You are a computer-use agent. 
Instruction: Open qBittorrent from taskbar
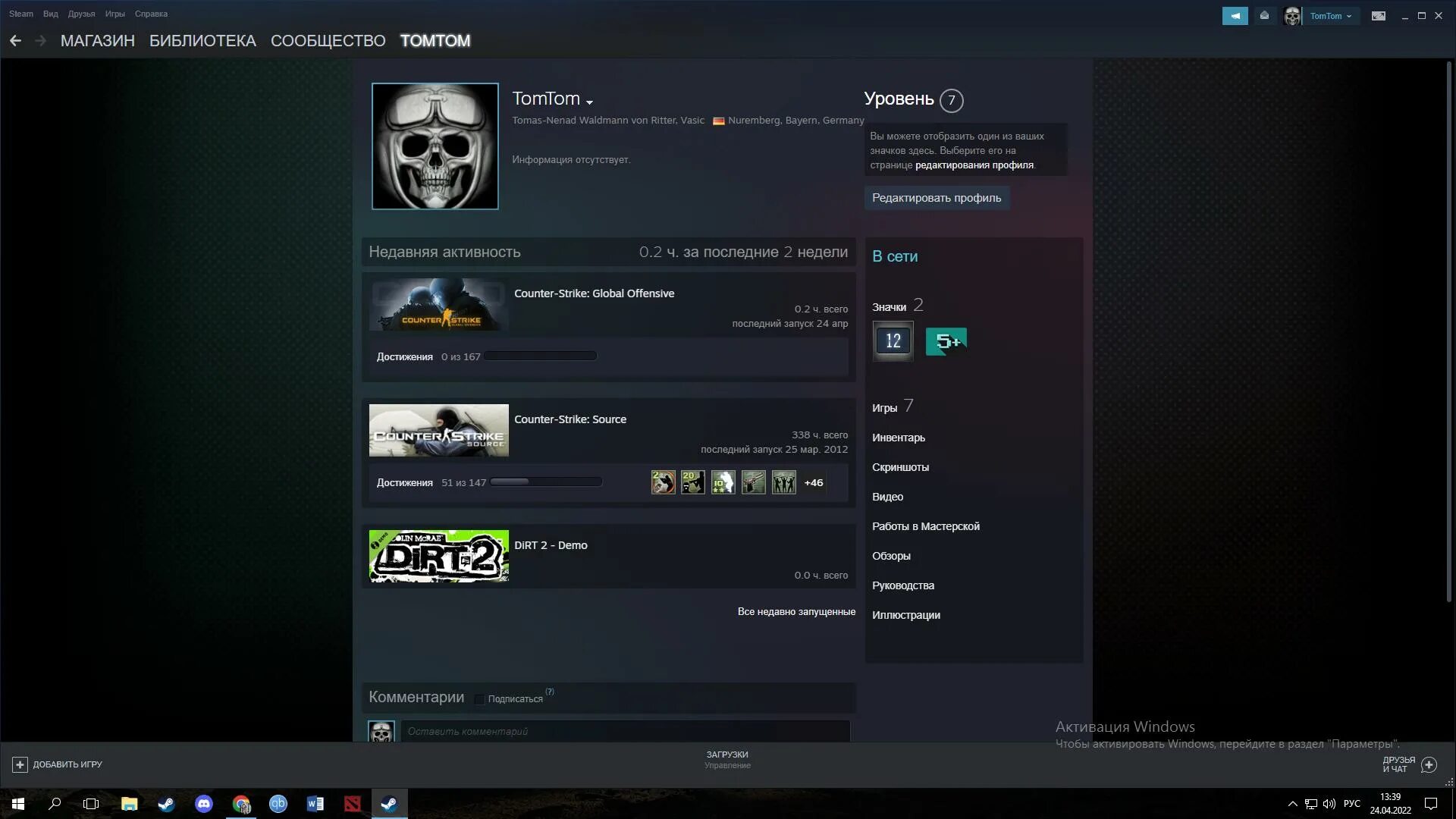click(x=278, y=804)
